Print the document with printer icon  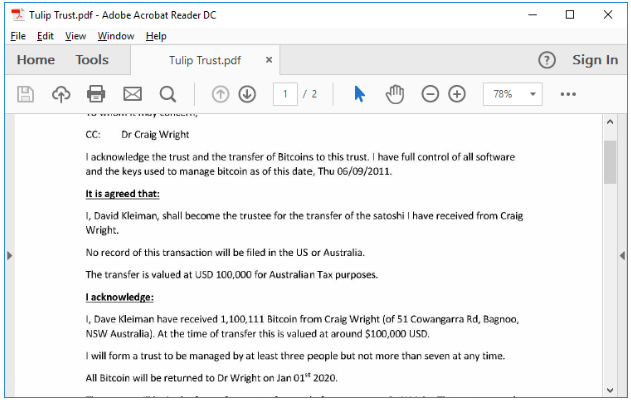tap(96, 94)
